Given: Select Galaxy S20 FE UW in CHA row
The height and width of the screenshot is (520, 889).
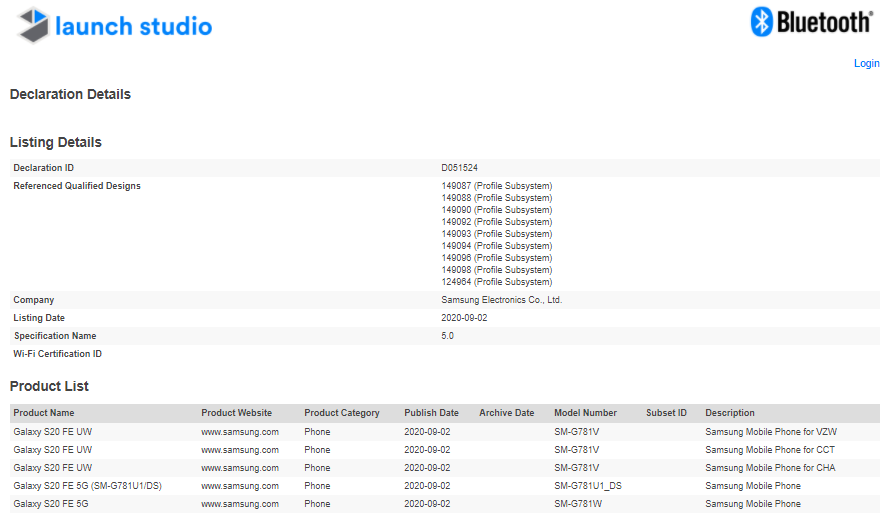Looking at the screenshot, I should click(x=53, y=468).
